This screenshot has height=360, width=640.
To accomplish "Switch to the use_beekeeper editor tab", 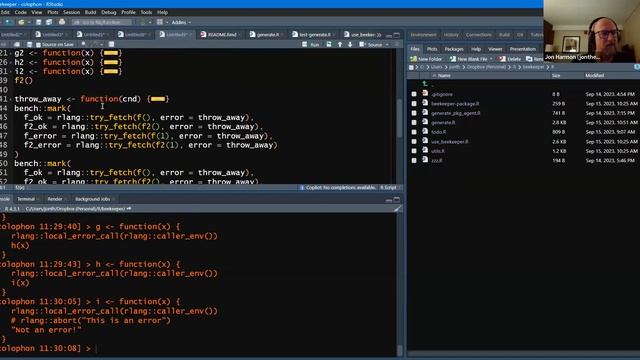I will (x=360, y=35).
